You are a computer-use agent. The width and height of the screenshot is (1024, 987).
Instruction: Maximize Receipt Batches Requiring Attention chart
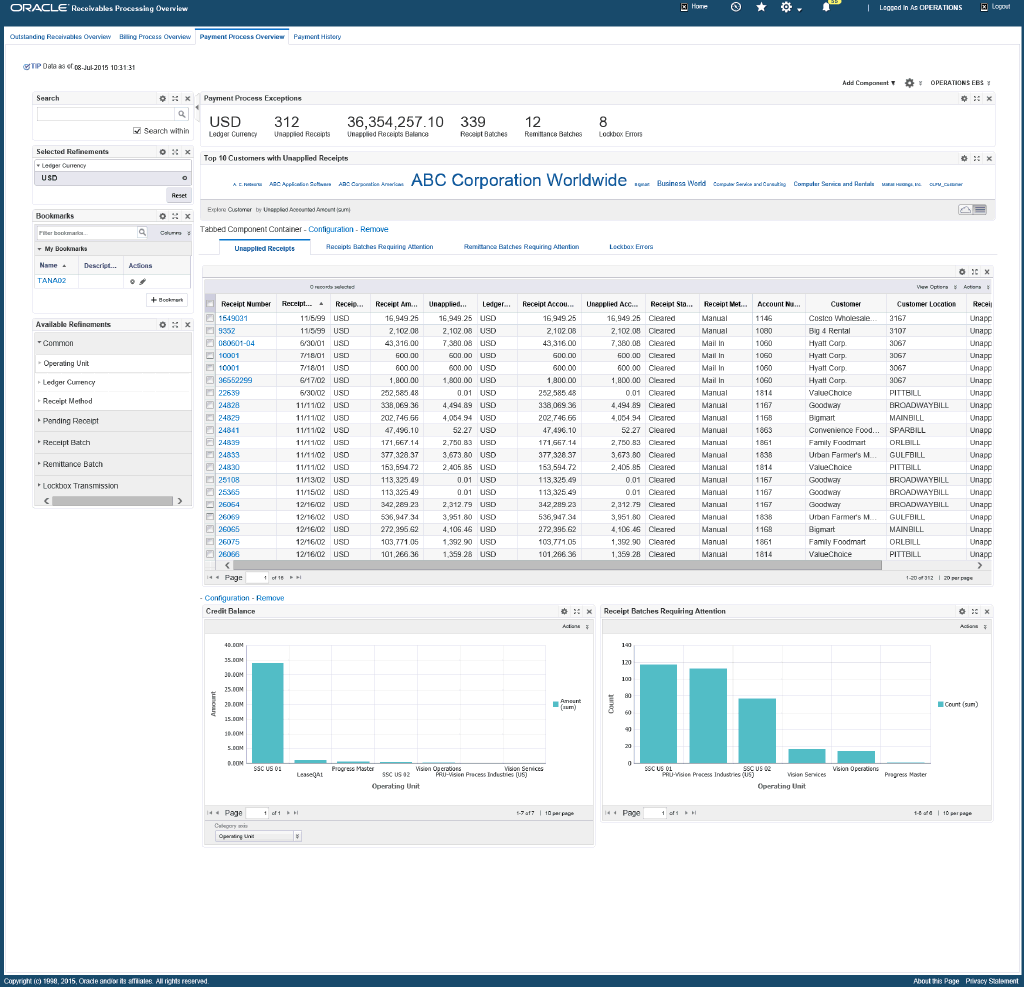coord(975,612)
